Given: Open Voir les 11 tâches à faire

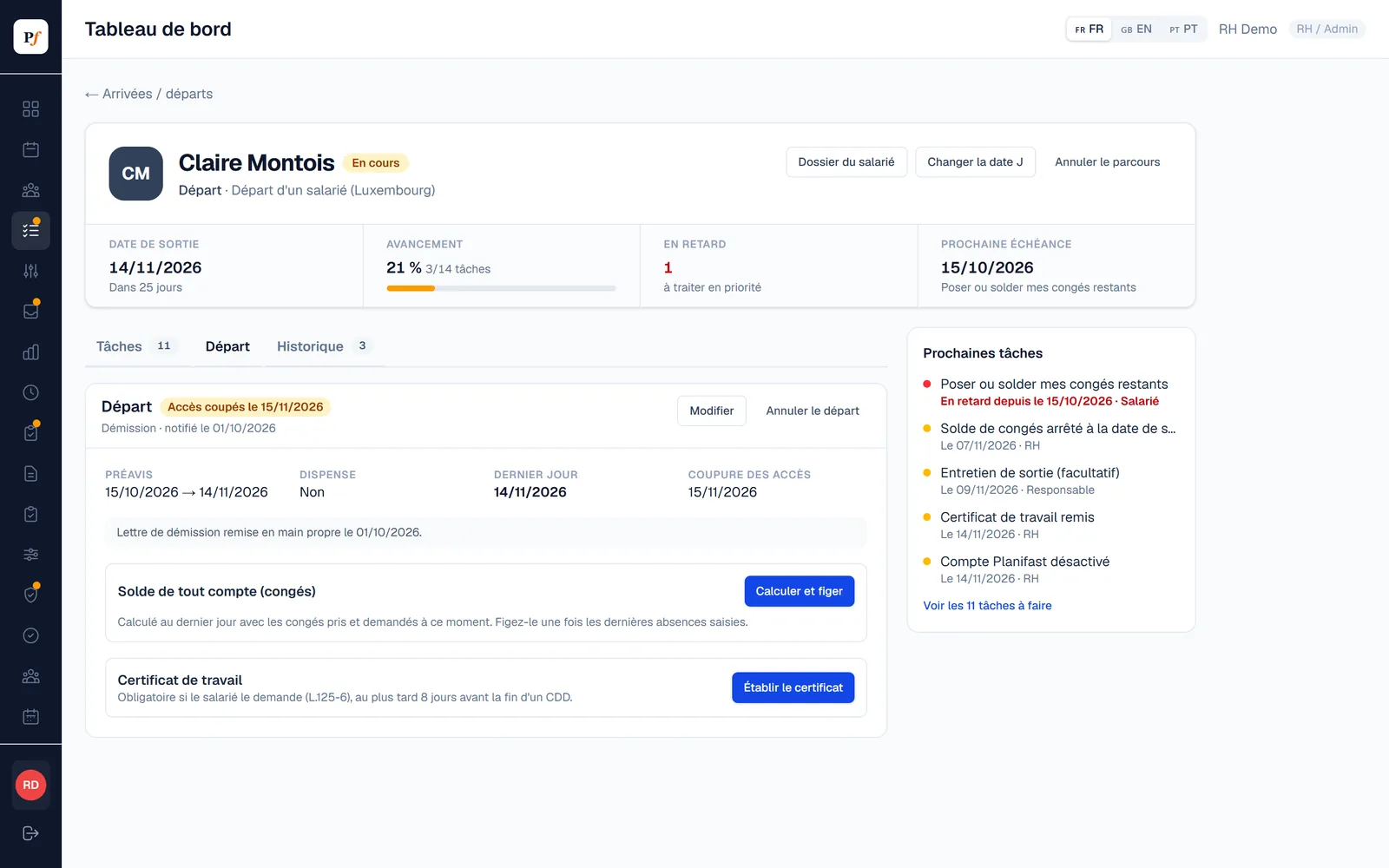Looking at the screenshot, I should tap(987, 606).
